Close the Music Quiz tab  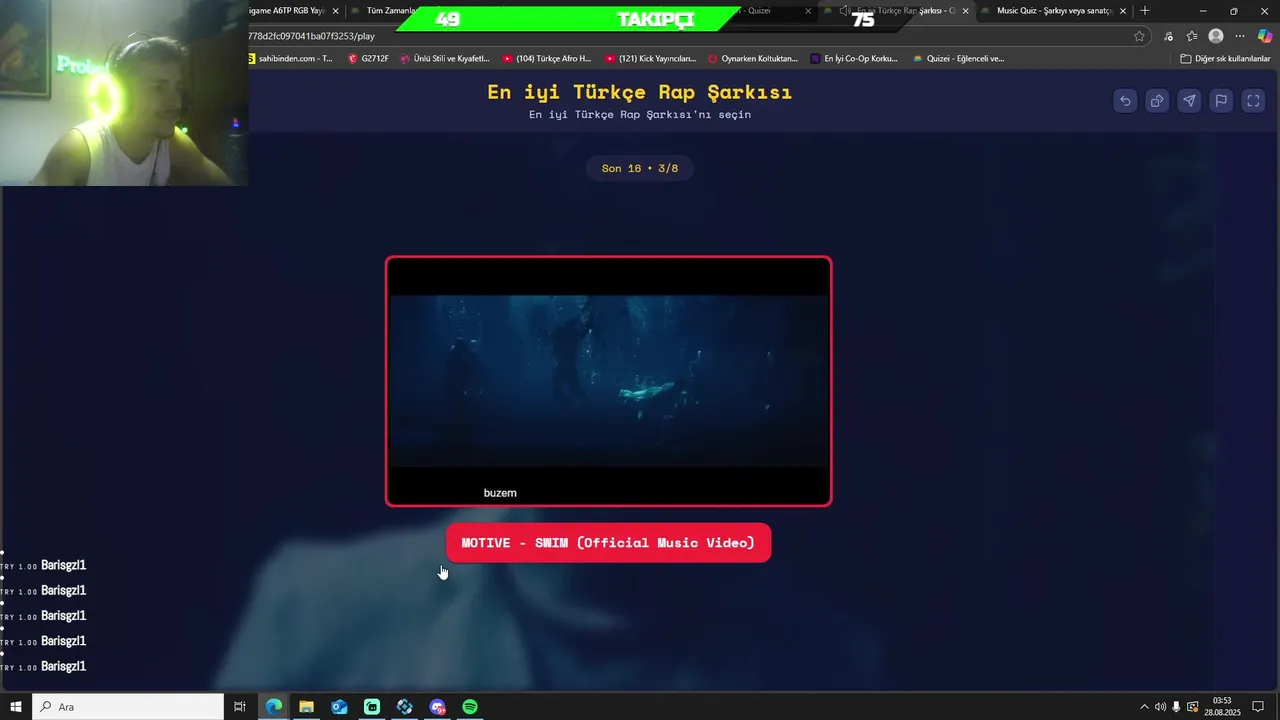point(1123,11)
